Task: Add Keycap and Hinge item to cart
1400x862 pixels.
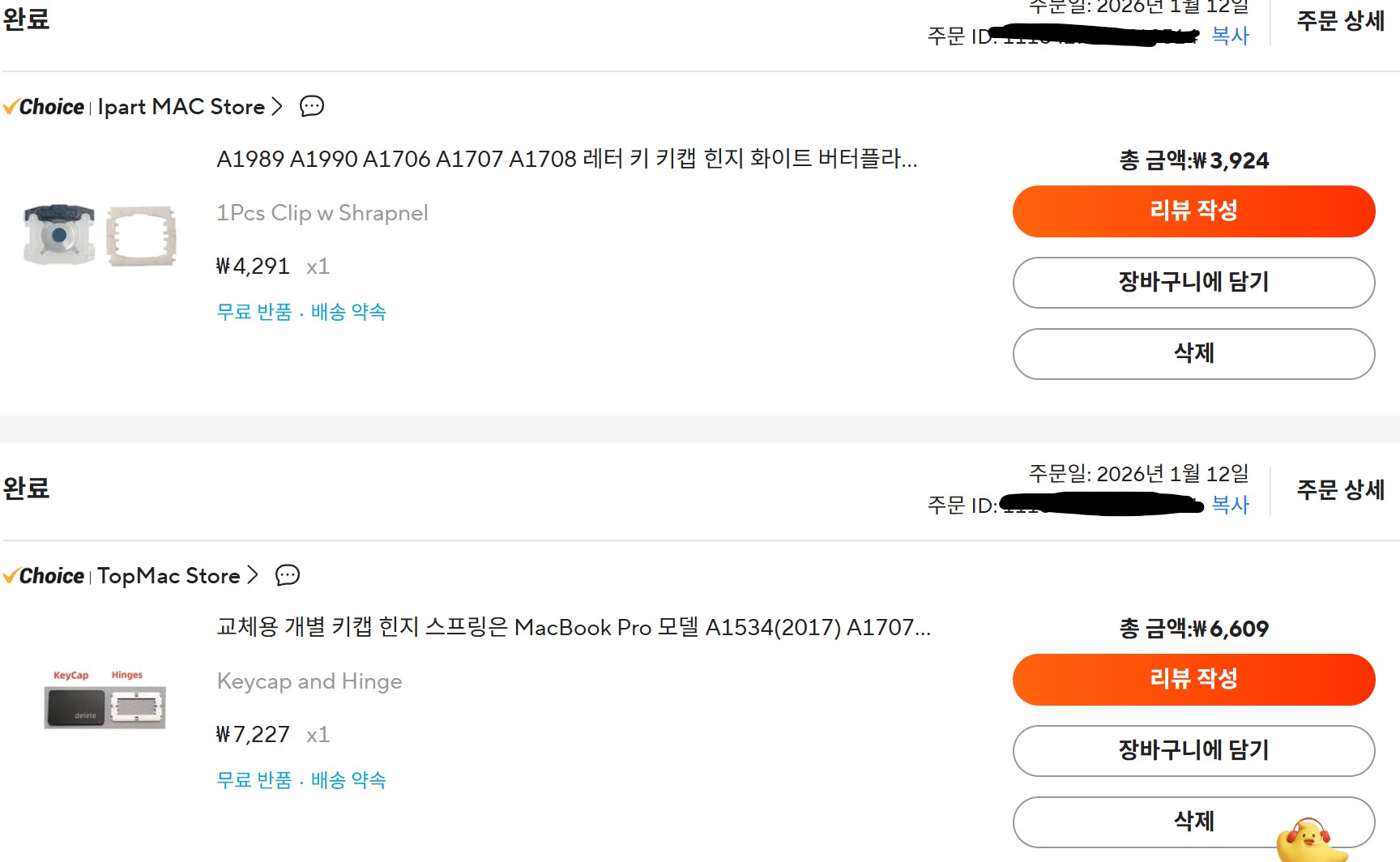Action: (1193, 751)
